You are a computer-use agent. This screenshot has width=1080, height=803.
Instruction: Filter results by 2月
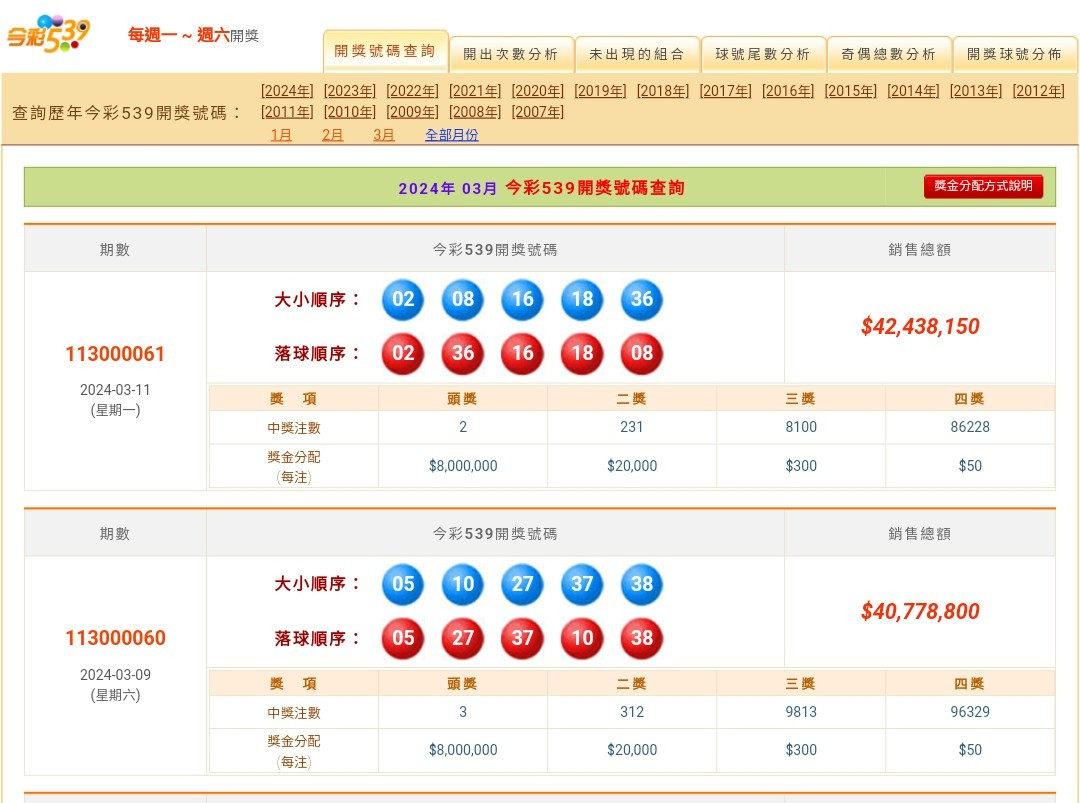(333, 135)
